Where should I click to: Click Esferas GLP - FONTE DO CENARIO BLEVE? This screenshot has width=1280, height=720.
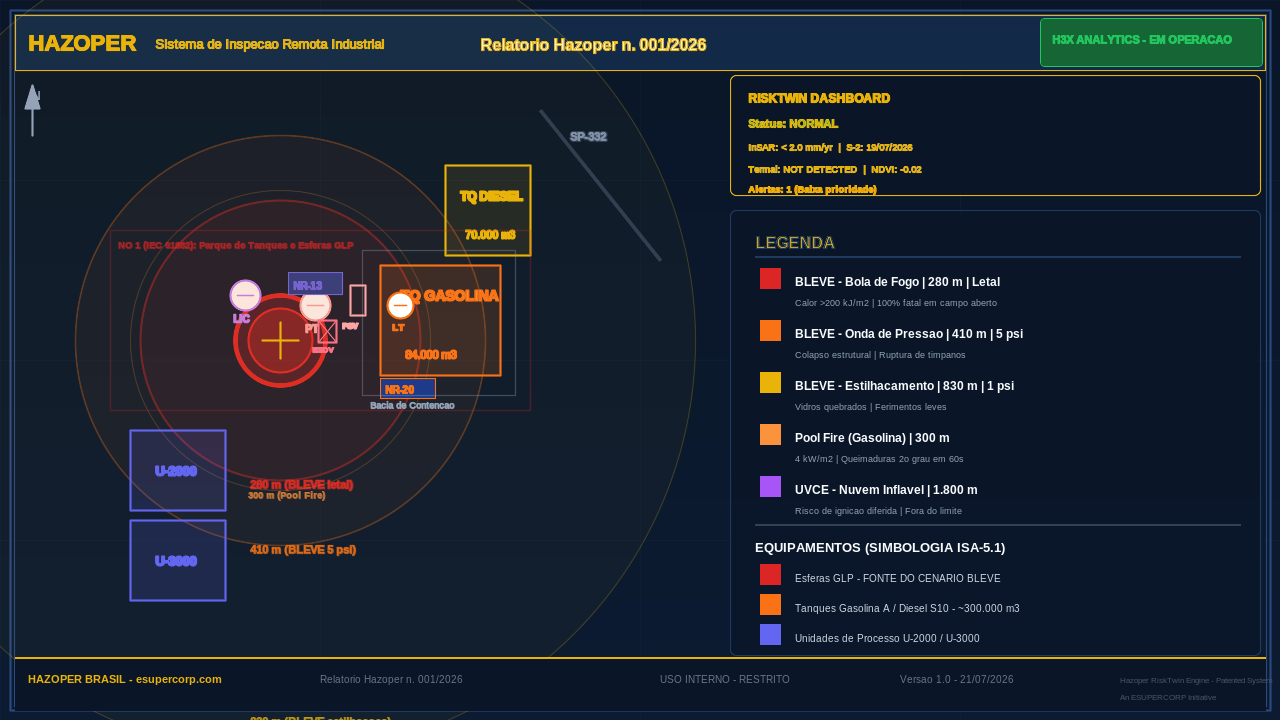coord(897,578)
